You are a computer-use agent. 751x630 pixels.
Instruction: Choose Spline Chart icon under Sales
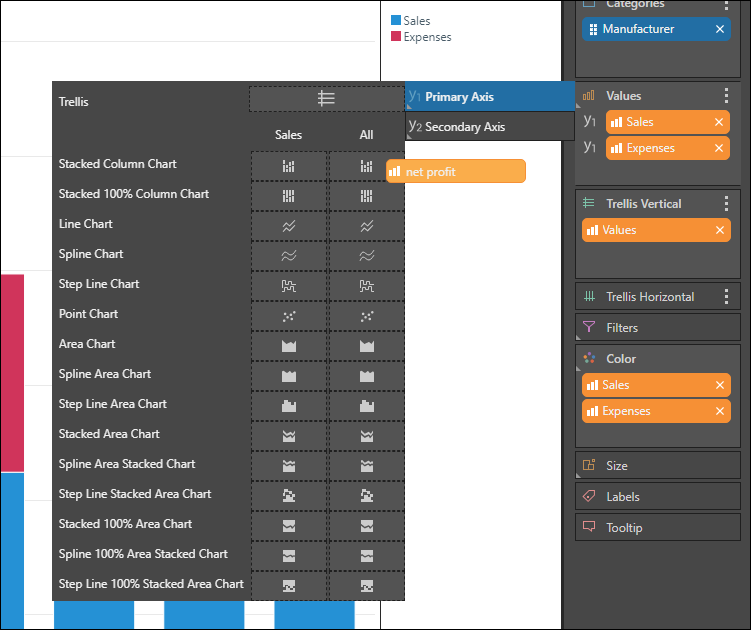(288, 256)
